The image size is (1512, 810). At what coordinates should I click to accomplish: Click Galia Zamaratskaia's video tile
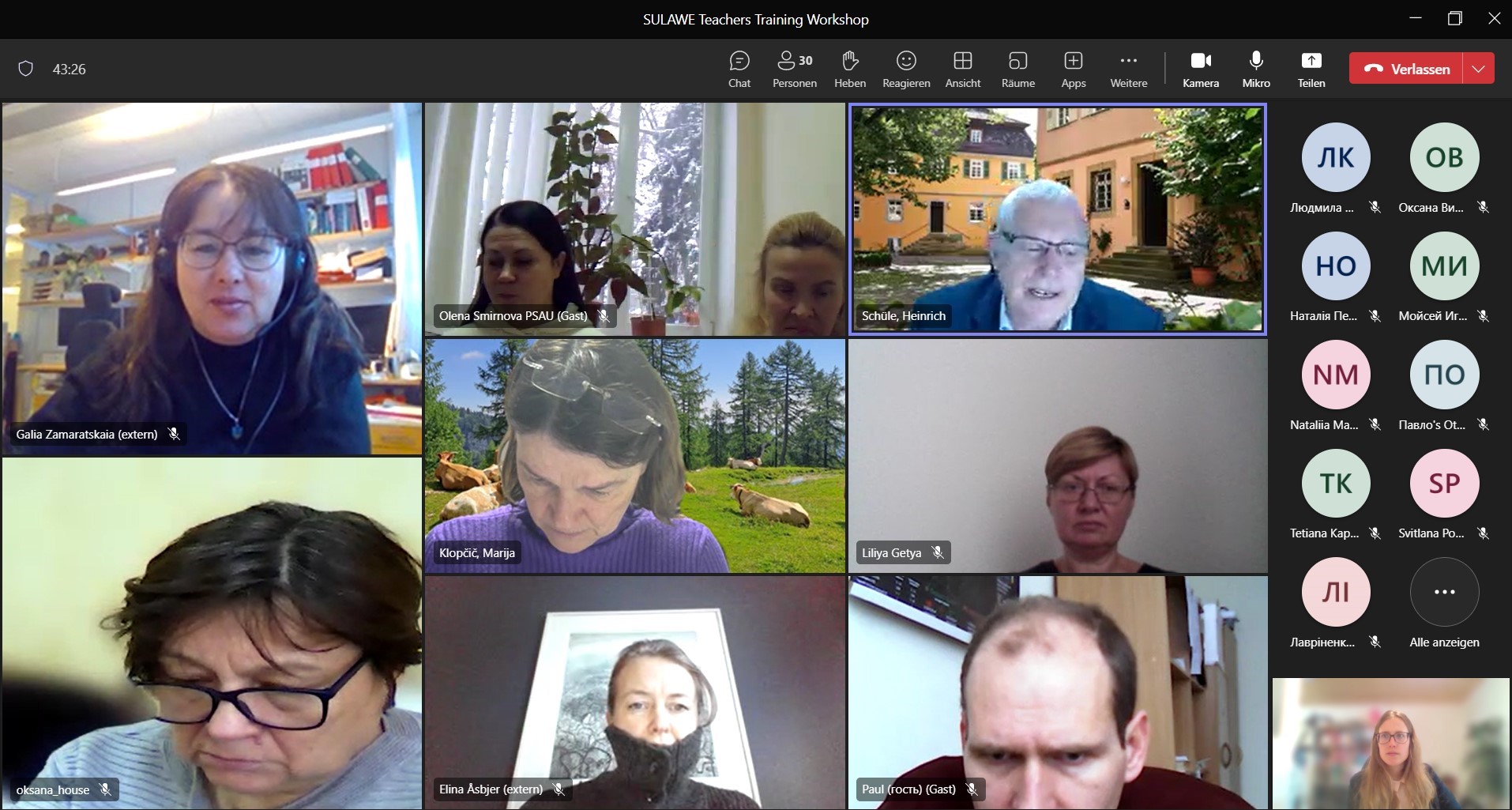click(x=212, y=278)
